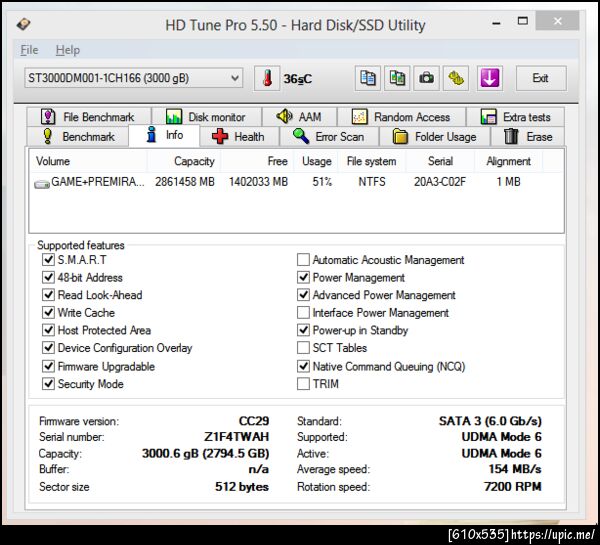
Task: Click the HD Tune title bar app icon
Action: (x=23, y=24)
